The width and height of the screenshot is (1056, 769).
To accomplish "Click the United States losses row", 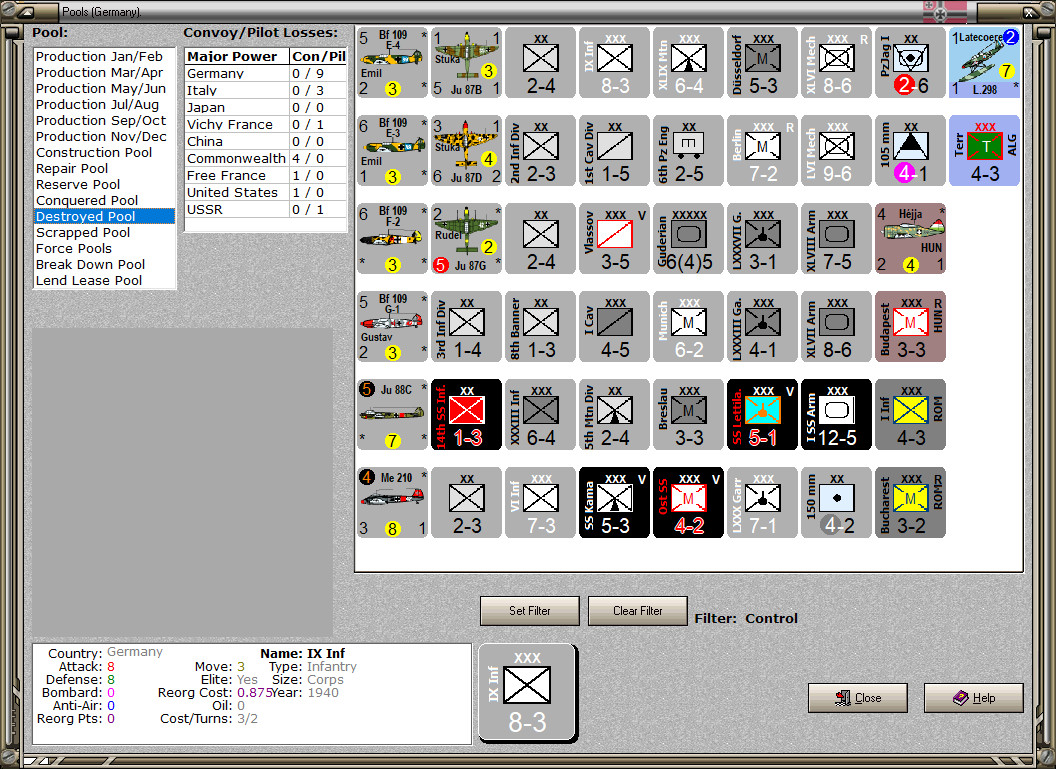I will (x=266, y=193).
